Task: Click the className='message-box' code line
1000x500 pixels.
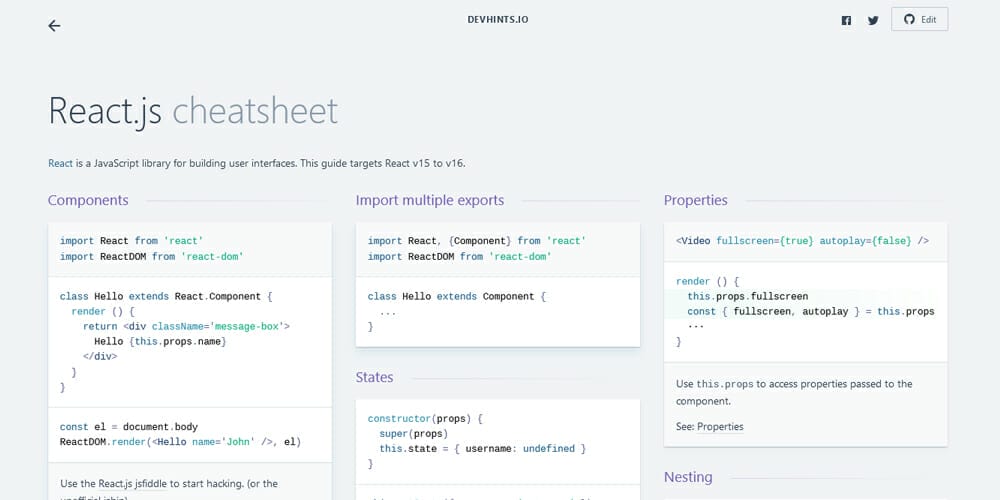Action: coord(186,327)
